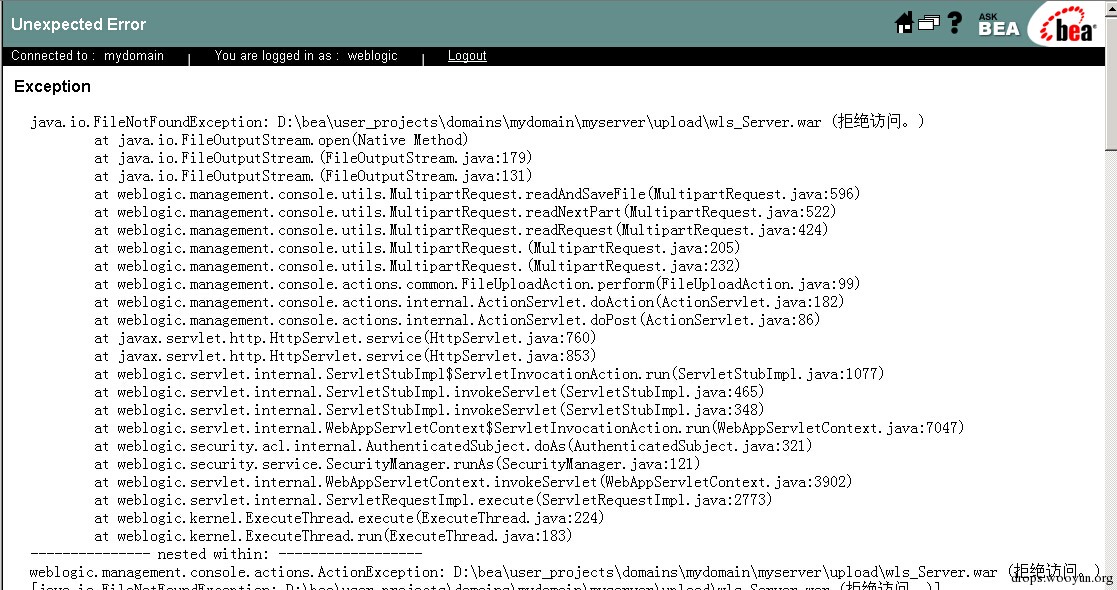Viewport: 1117px width, 590px height.
Task: Click the Connected to mydomain label
Action: tap(87, 56)
